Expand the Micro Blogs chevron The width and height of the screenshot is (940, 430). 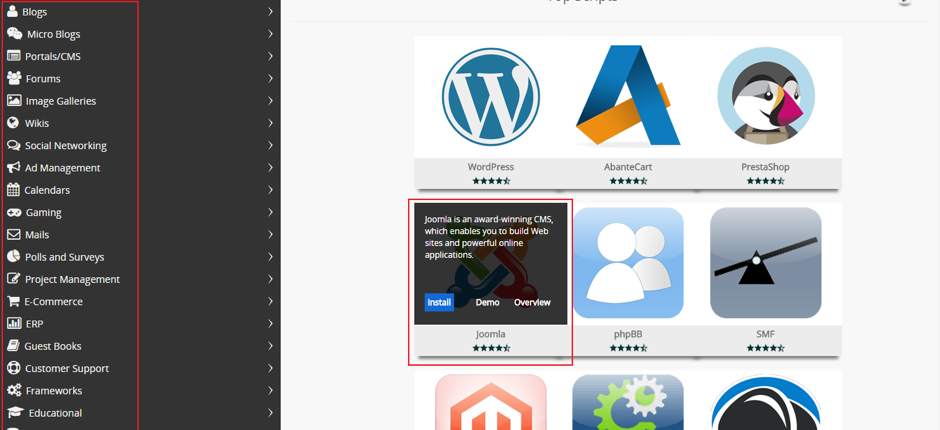(270, 34)
